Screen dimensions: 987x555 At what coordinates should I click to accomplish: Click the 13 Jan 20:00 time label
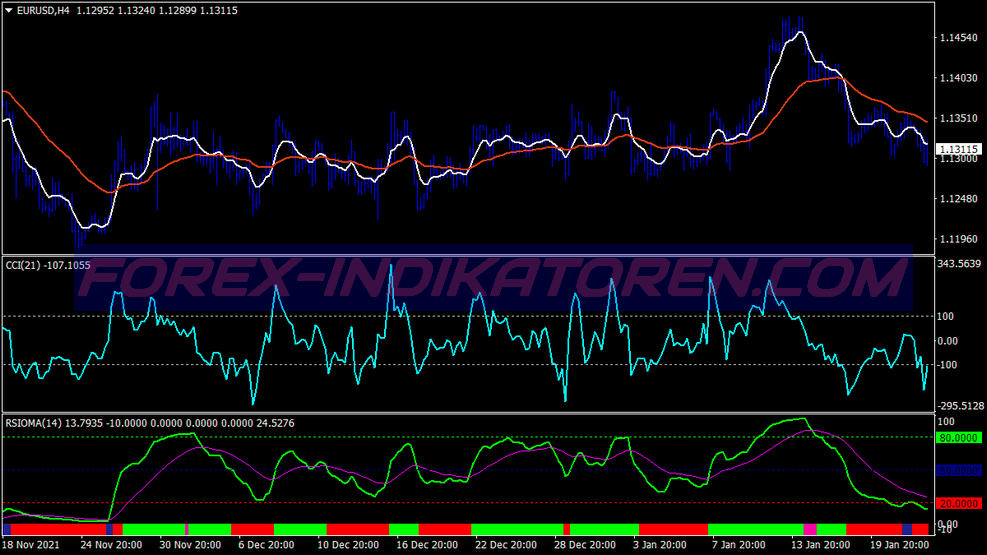pyautogui.click(x=821, y=545)
